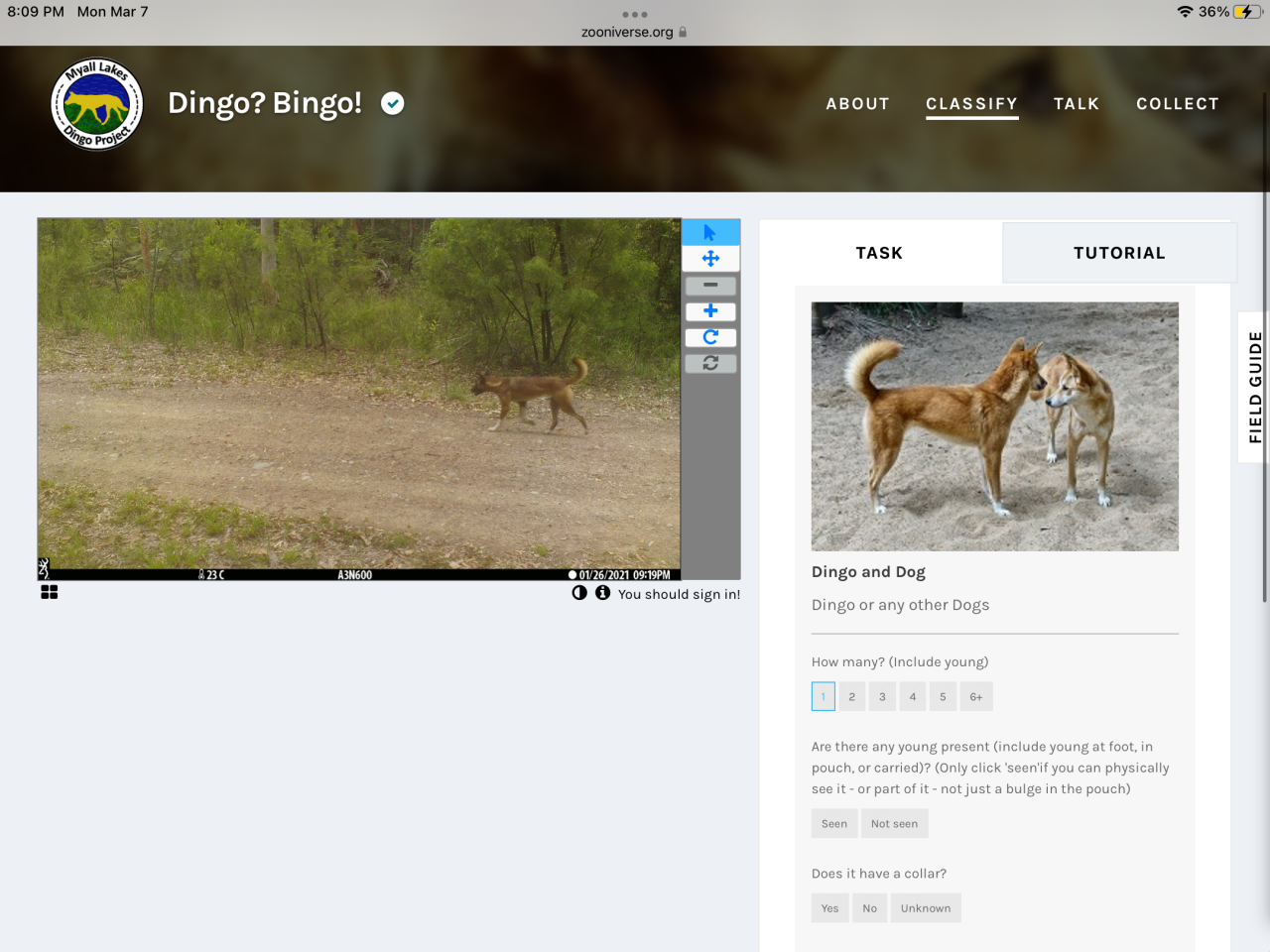Choose count 5 for how many

[x=943, y=696]
